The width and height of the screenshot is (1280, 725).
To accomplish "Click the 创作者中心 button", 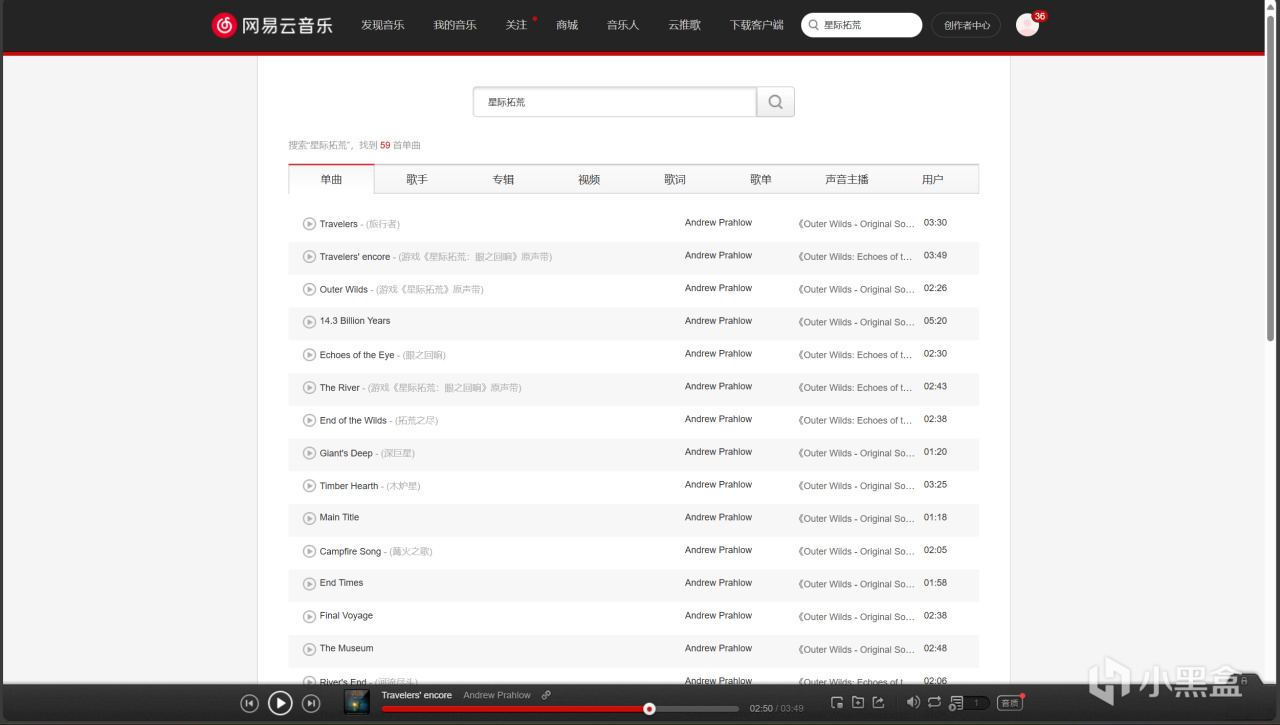I will point(966,25).
